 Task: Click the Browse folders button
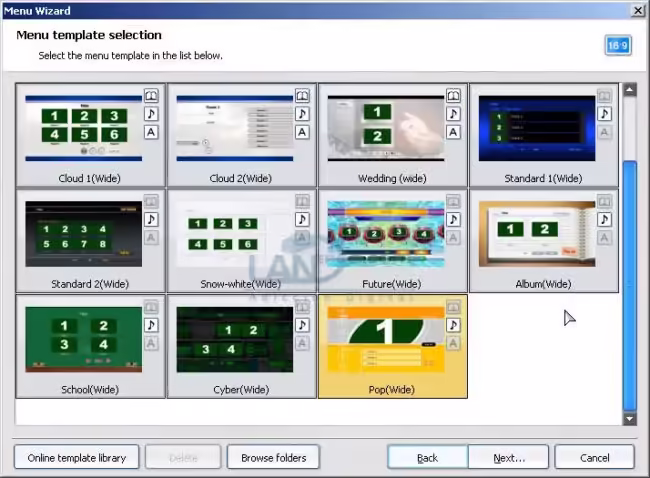point(274,457)
